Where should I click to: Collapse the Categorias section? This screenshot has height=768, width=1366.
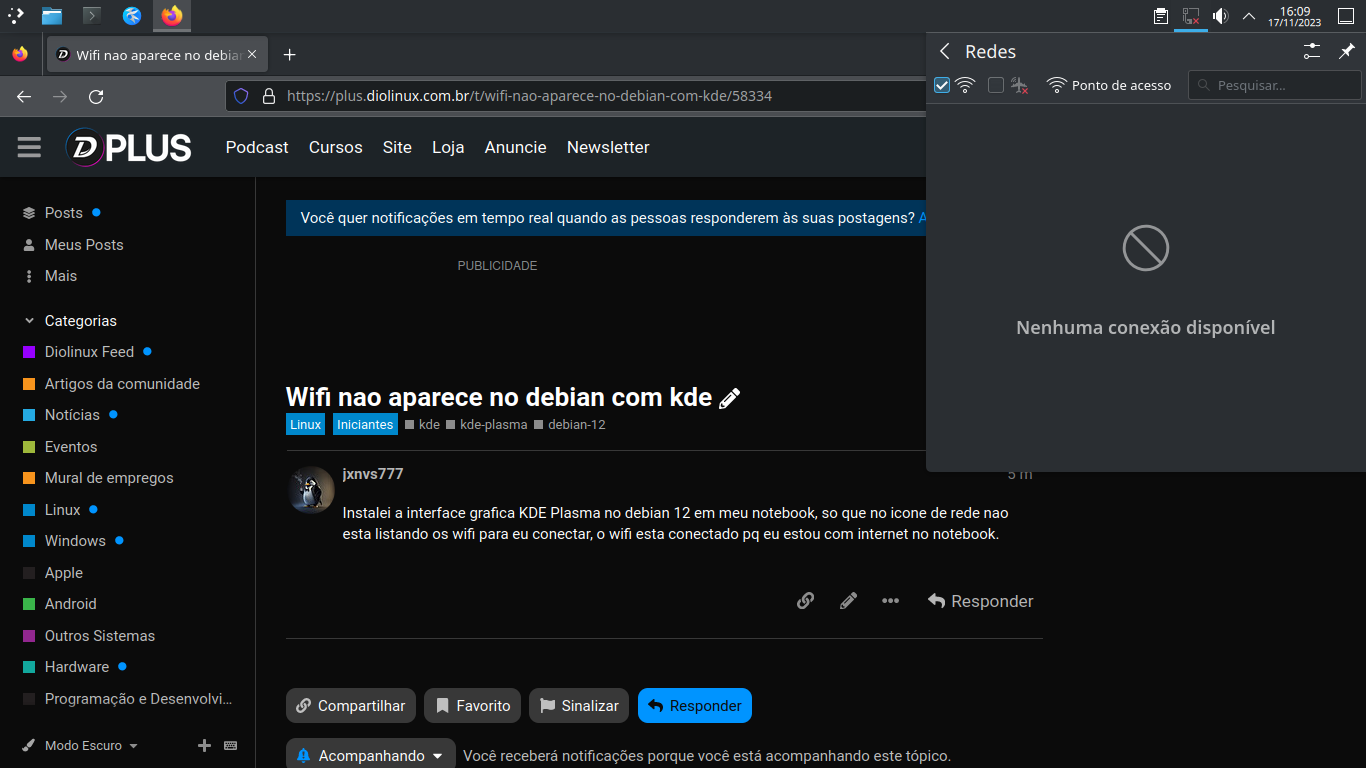[29, 321]
